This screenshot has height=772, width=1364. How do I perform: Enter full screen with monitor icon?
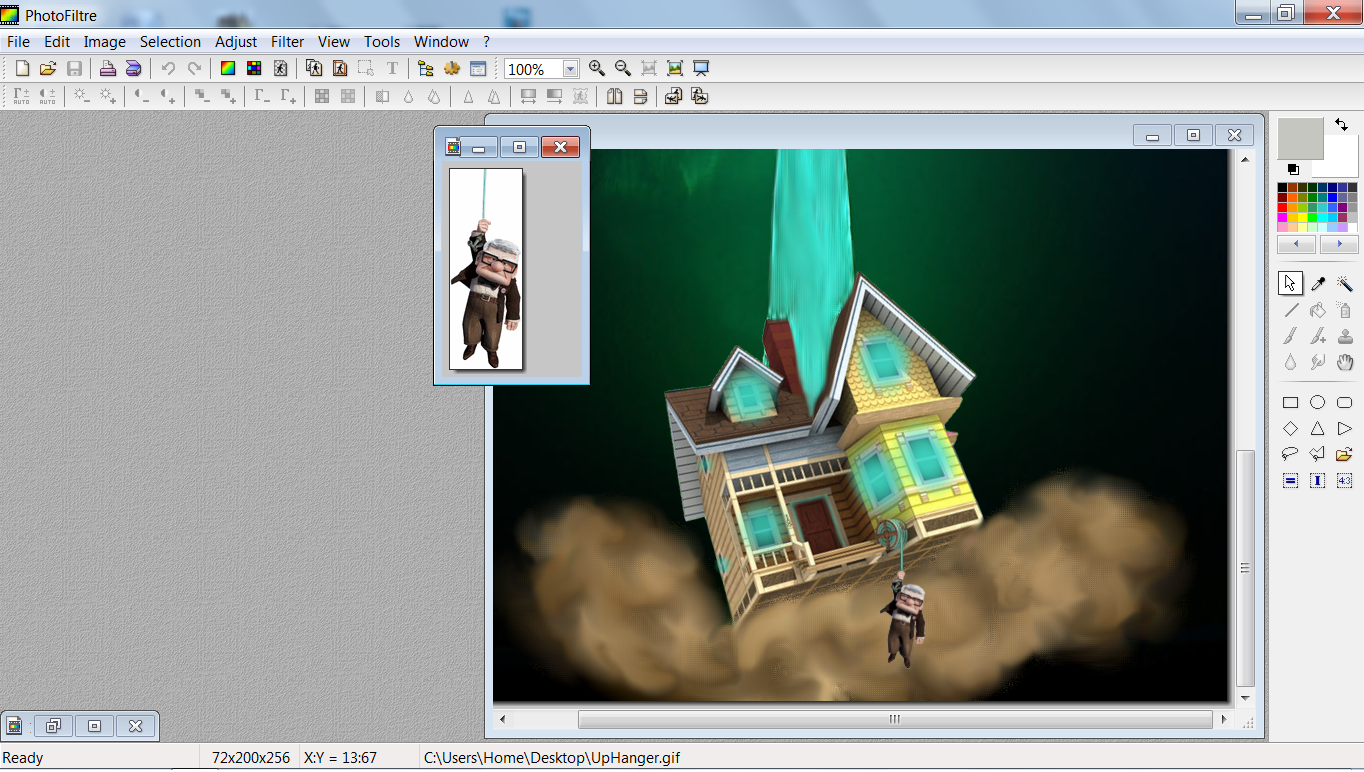[701, 68]
